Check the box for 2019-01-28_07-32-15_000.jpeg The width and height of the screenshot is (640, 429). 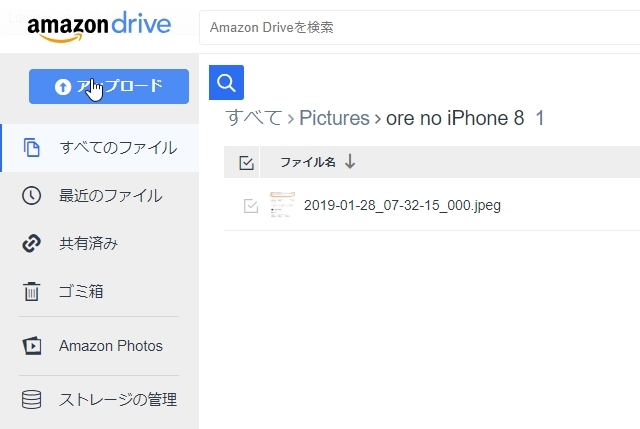tap(251, 206)
